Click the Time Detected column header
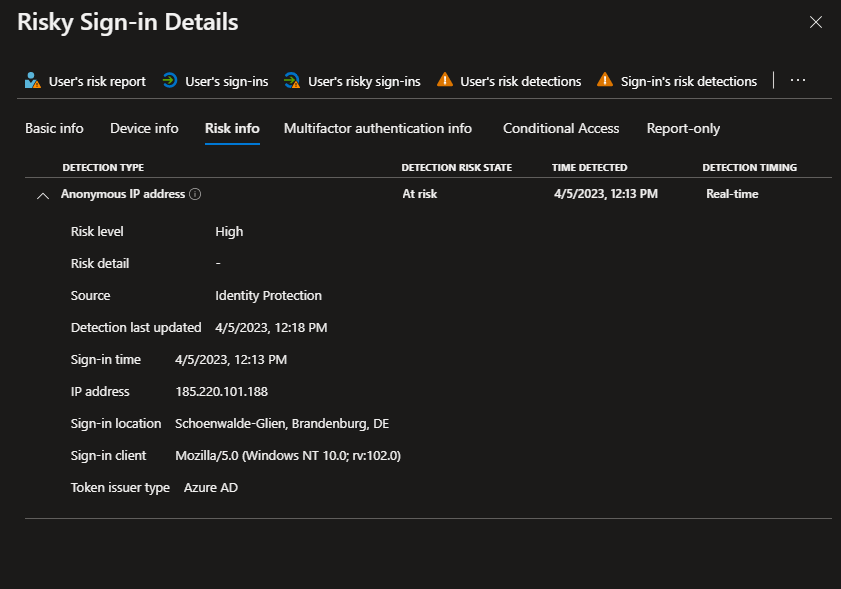This screenshot has width=841, height=589. (589, 168)
